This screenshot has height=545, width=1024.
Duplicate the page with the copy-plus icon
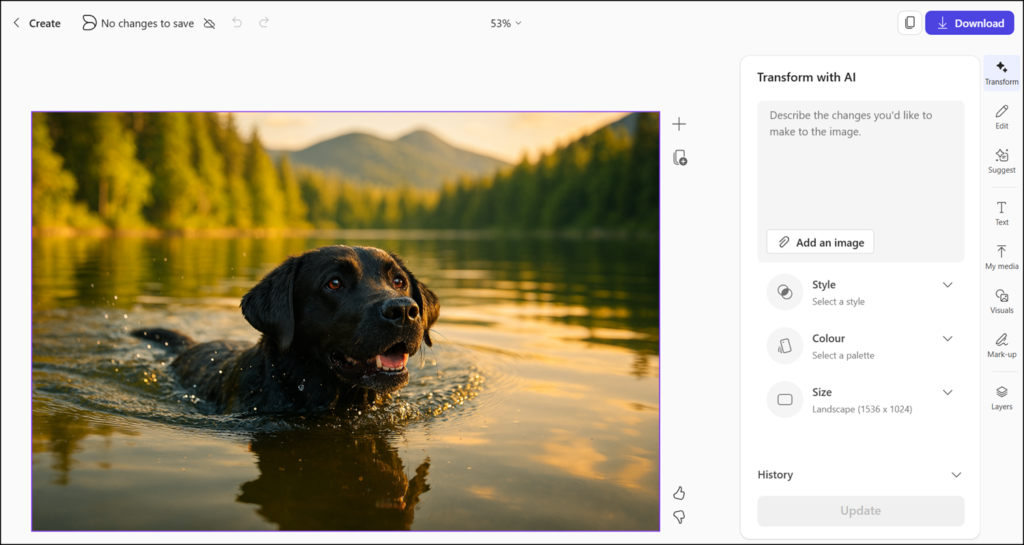click(679, 157)
